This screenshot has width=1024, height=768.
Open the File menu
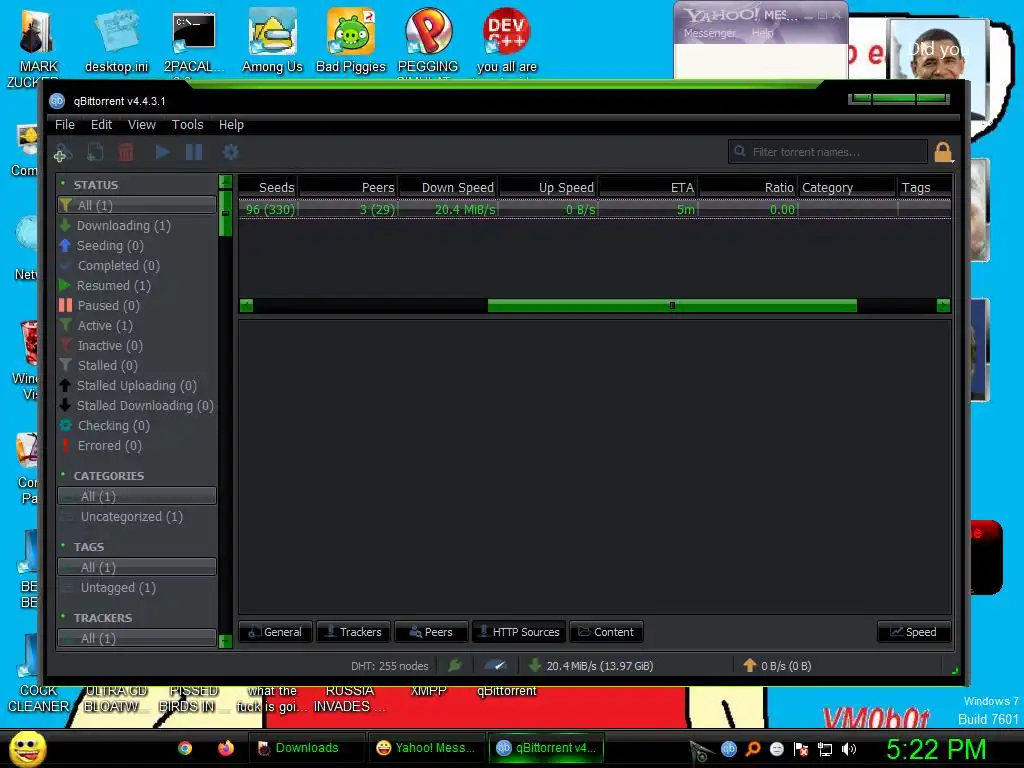click(65, 125)
